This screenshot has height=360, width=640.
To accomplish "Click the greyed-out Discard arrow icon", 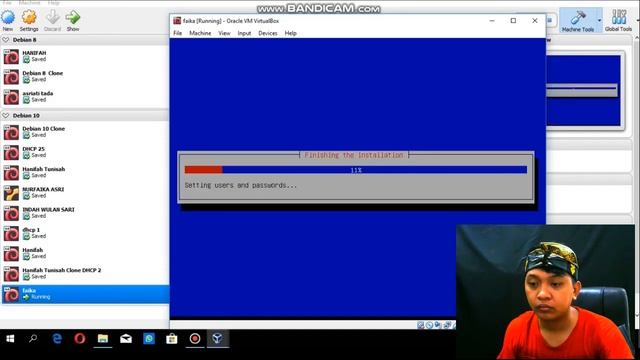I will 52,18.
